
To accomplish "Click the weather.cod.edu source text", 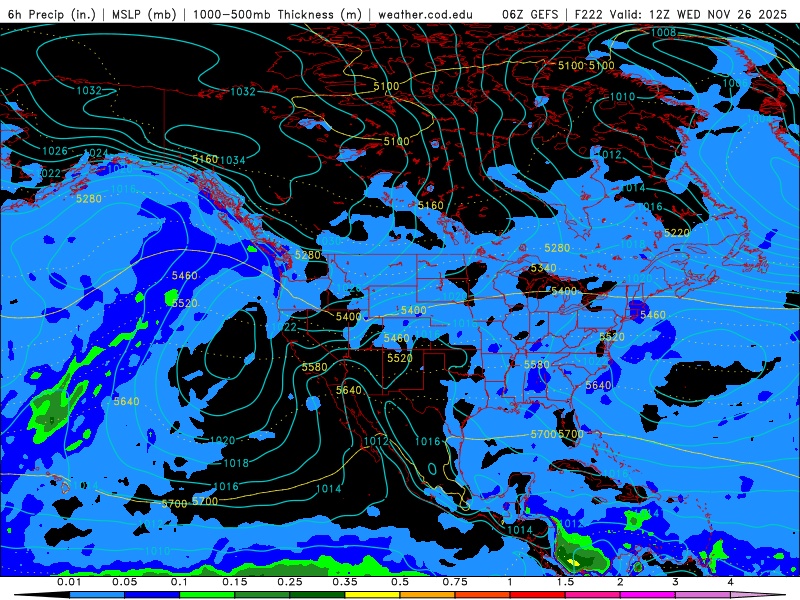I will (425, 14).
